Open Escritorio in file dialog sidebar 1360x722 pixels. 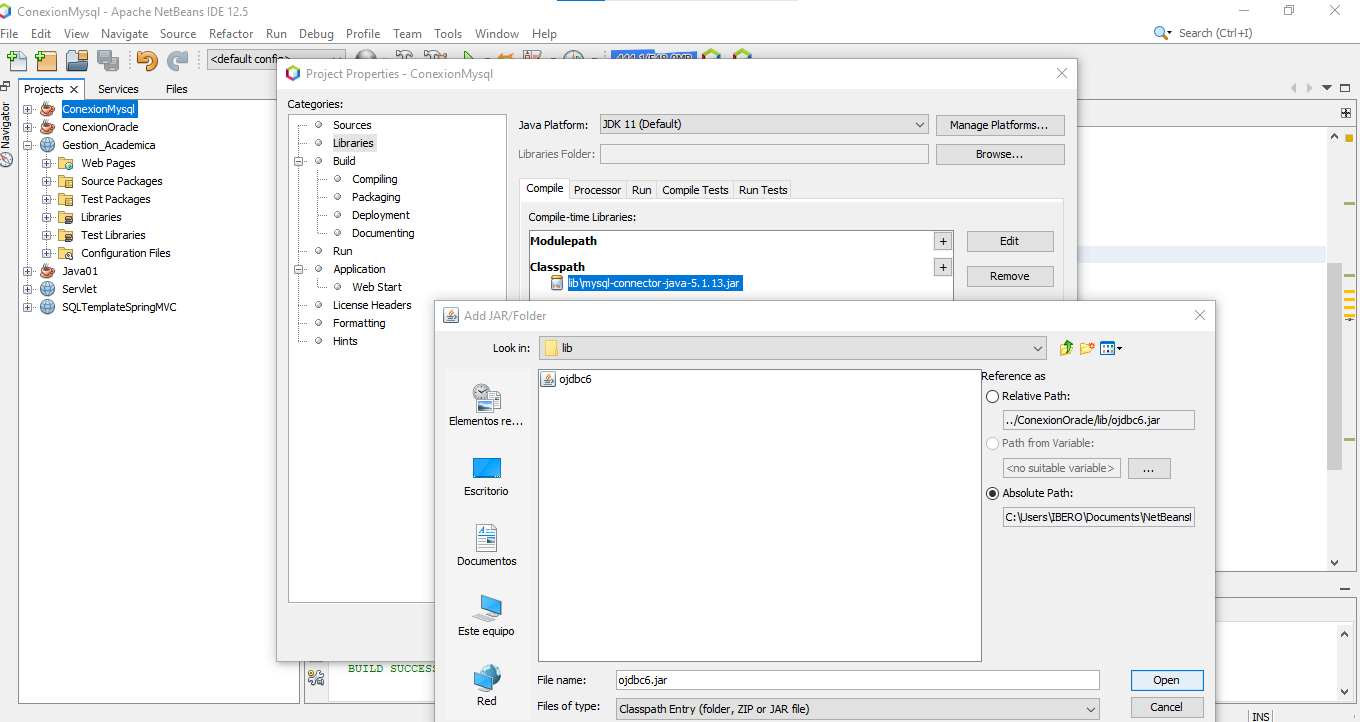click(487, 476)
